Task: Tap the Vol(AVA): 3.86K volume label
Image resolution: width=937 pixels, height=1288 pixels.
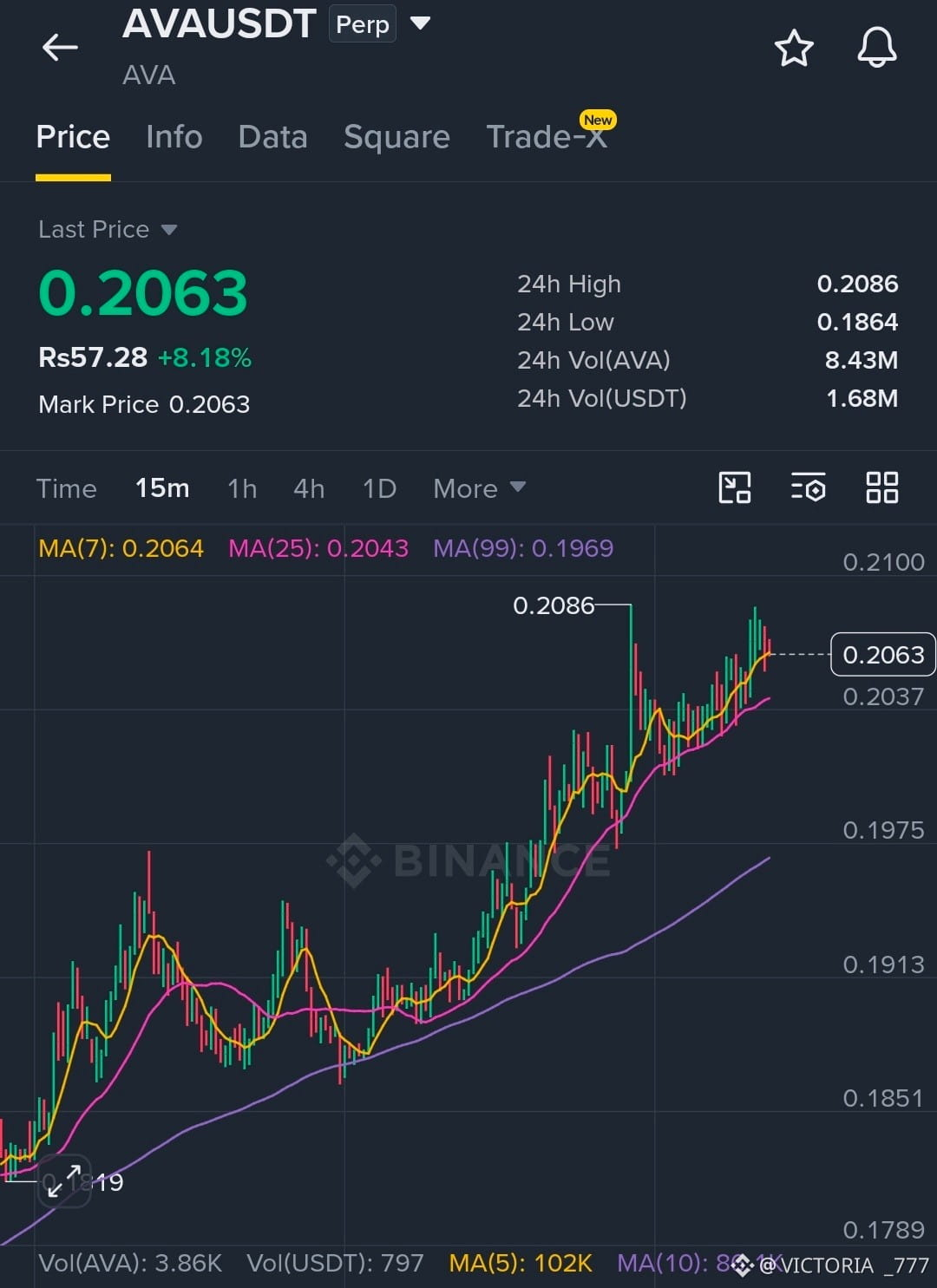Action: (130, 1263)
